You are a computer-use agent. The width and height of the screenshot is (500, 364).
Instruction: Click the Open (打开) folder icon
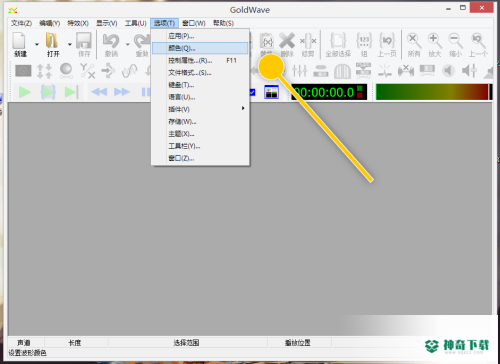(x=52, y=44)
